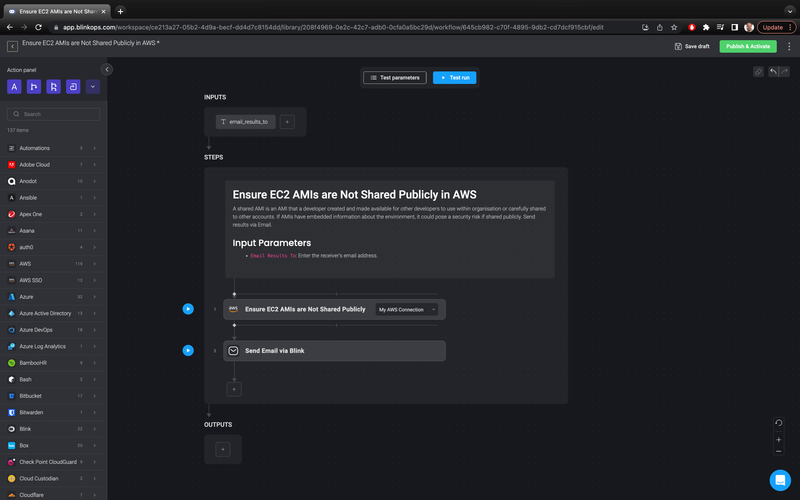Zoom out on the workflow canvas
The width and height of the screenshot is (800, 500).
pyautogui.click(x=779, y=450)
